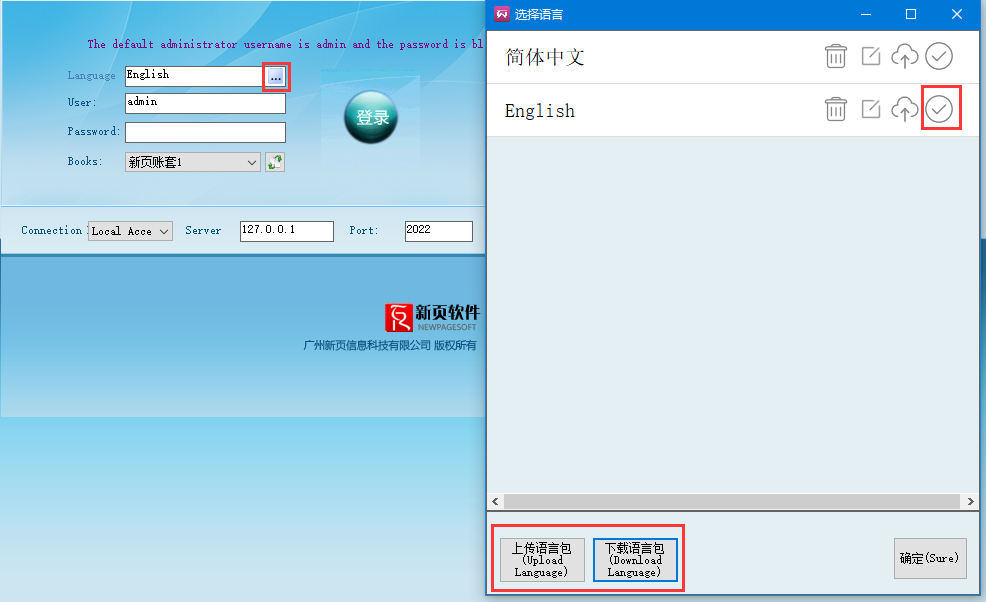Open language browser with ellipsis button

(276, 76)
